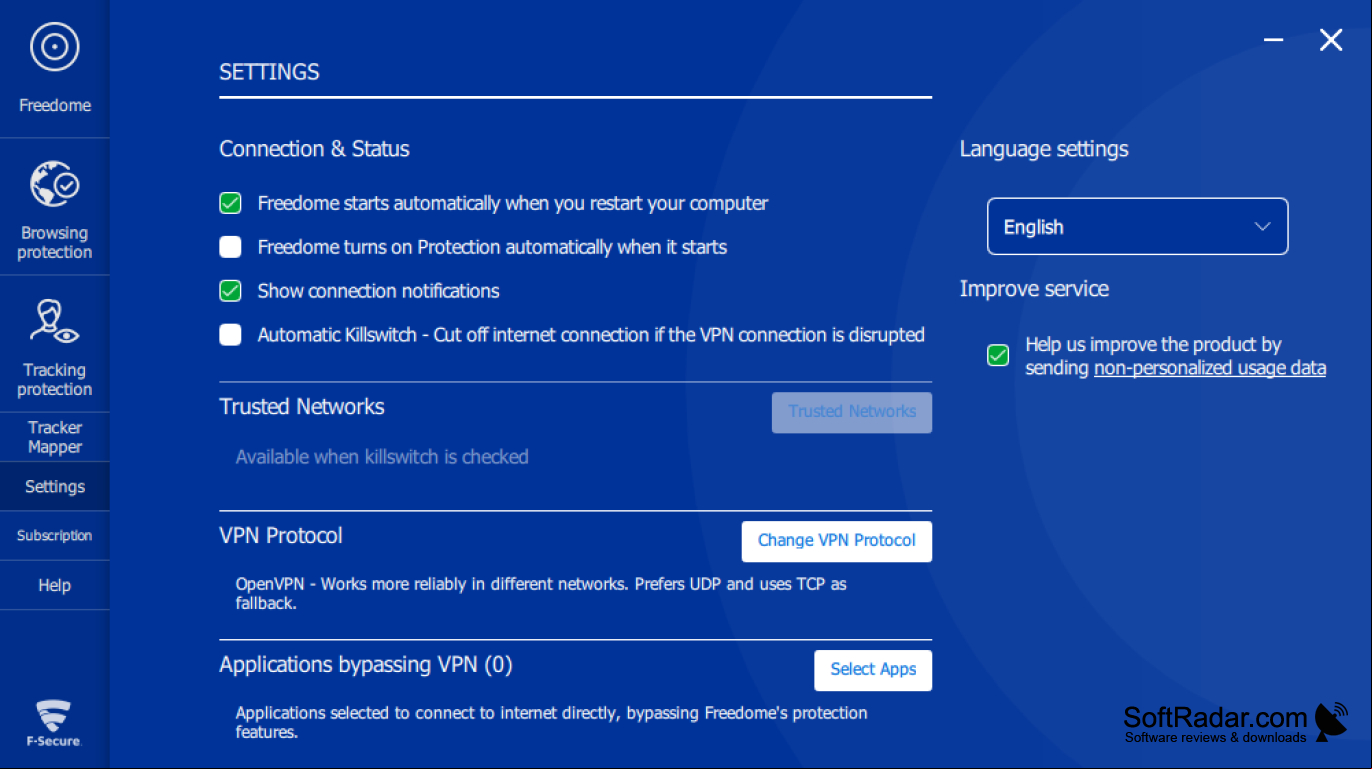
Task: Enable Protection turning on automatically at start
Action: coord(231,247)
